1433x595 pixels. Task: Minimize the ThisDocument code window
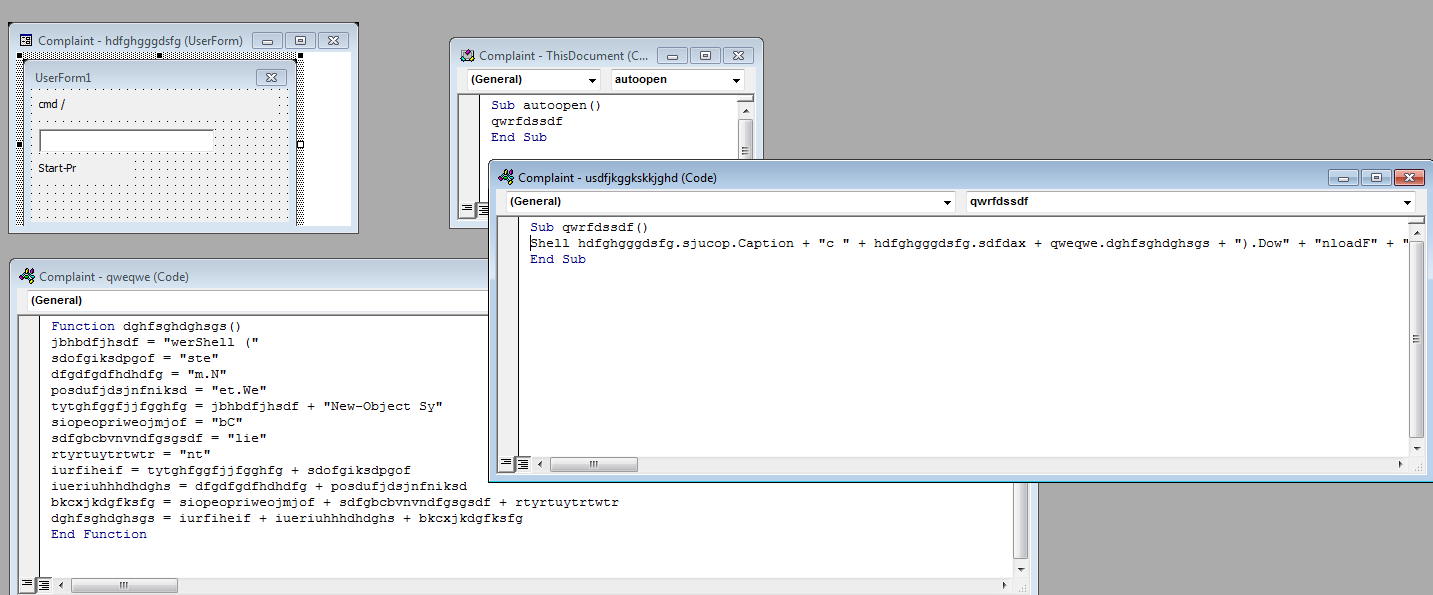672,56
